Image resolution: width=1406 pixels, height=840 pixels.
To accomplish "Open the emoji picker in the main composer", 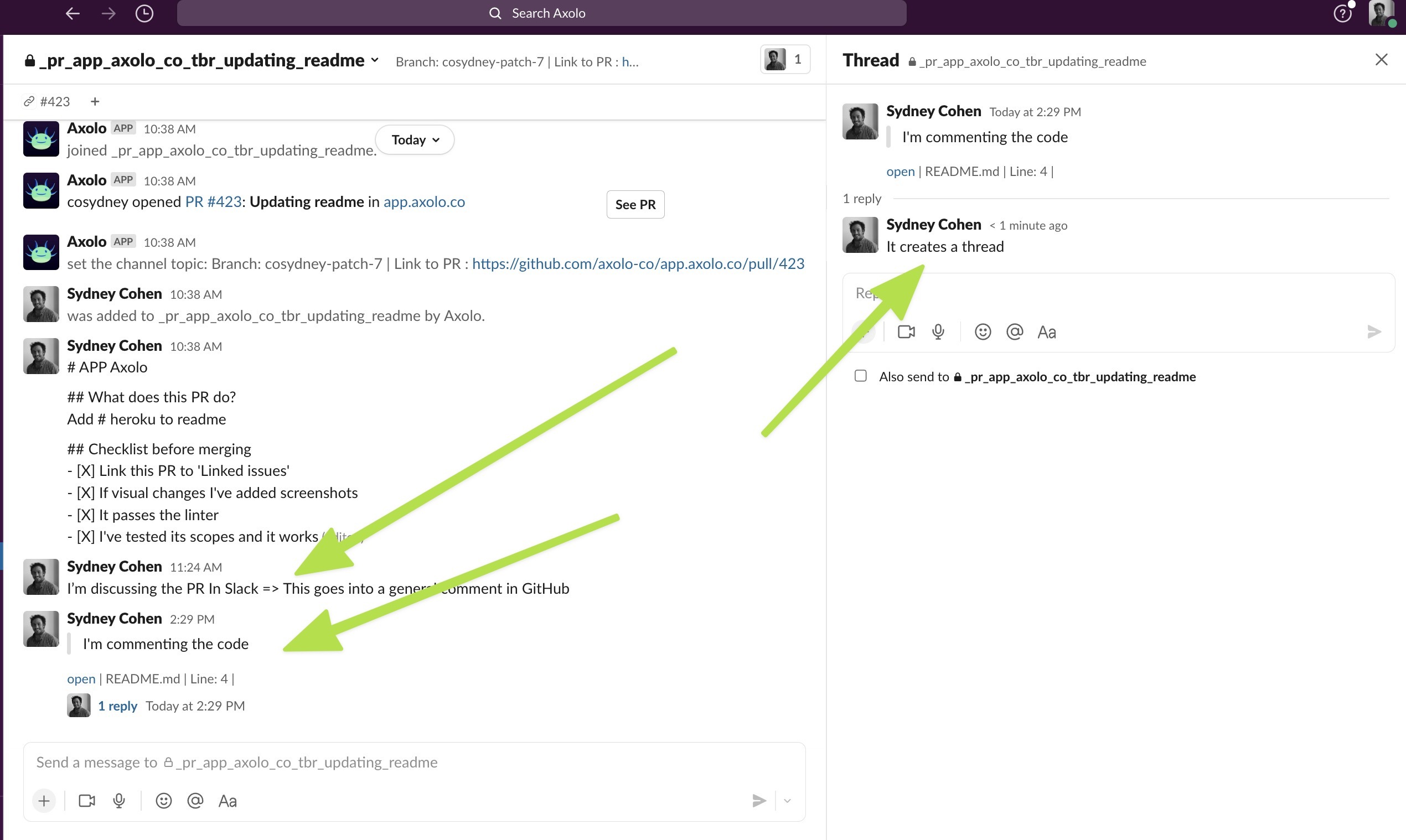I will [164, 800].
